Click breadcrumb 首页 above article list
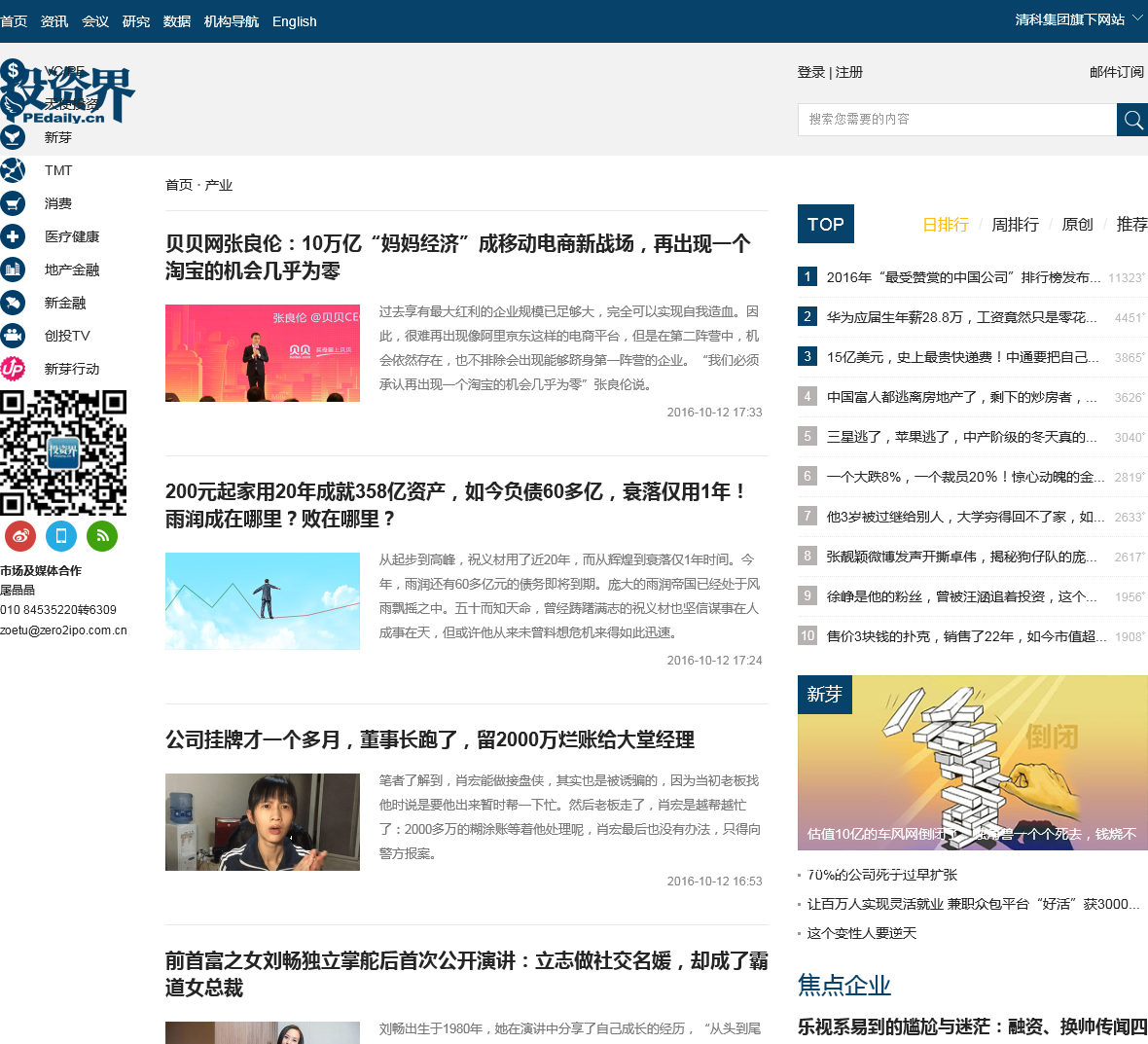Viewport: 1148px width, 1044px height. pos(179,185)
